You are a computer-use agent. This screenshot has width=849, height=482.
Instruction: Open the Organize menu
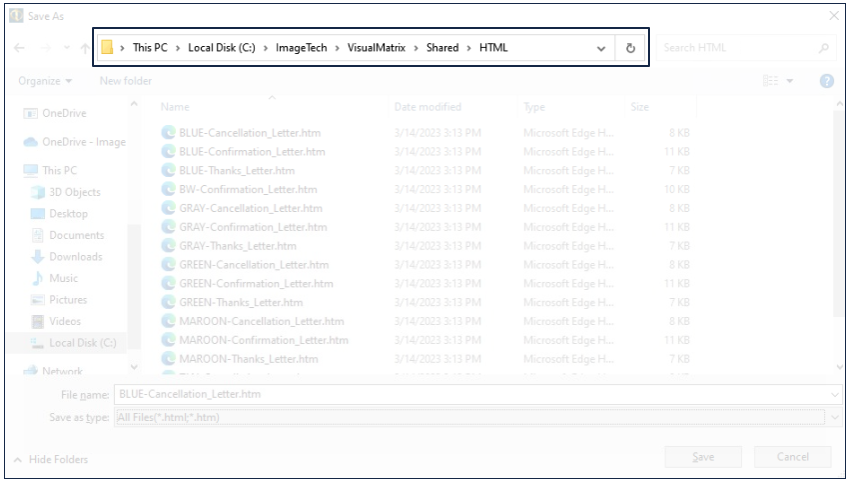point(45,81)
